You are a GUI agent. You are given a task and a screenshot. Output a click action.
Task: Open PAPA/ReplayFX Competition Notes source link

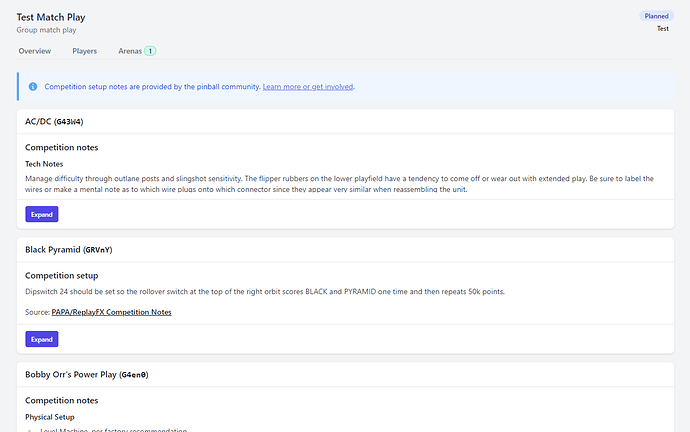111,312
